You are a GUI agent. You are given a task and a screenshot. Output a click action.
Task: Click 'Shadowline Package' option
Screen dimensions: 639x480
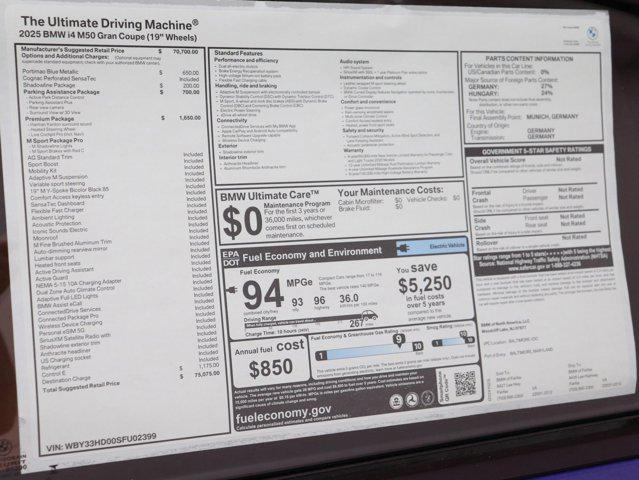(x=49, y=85)
